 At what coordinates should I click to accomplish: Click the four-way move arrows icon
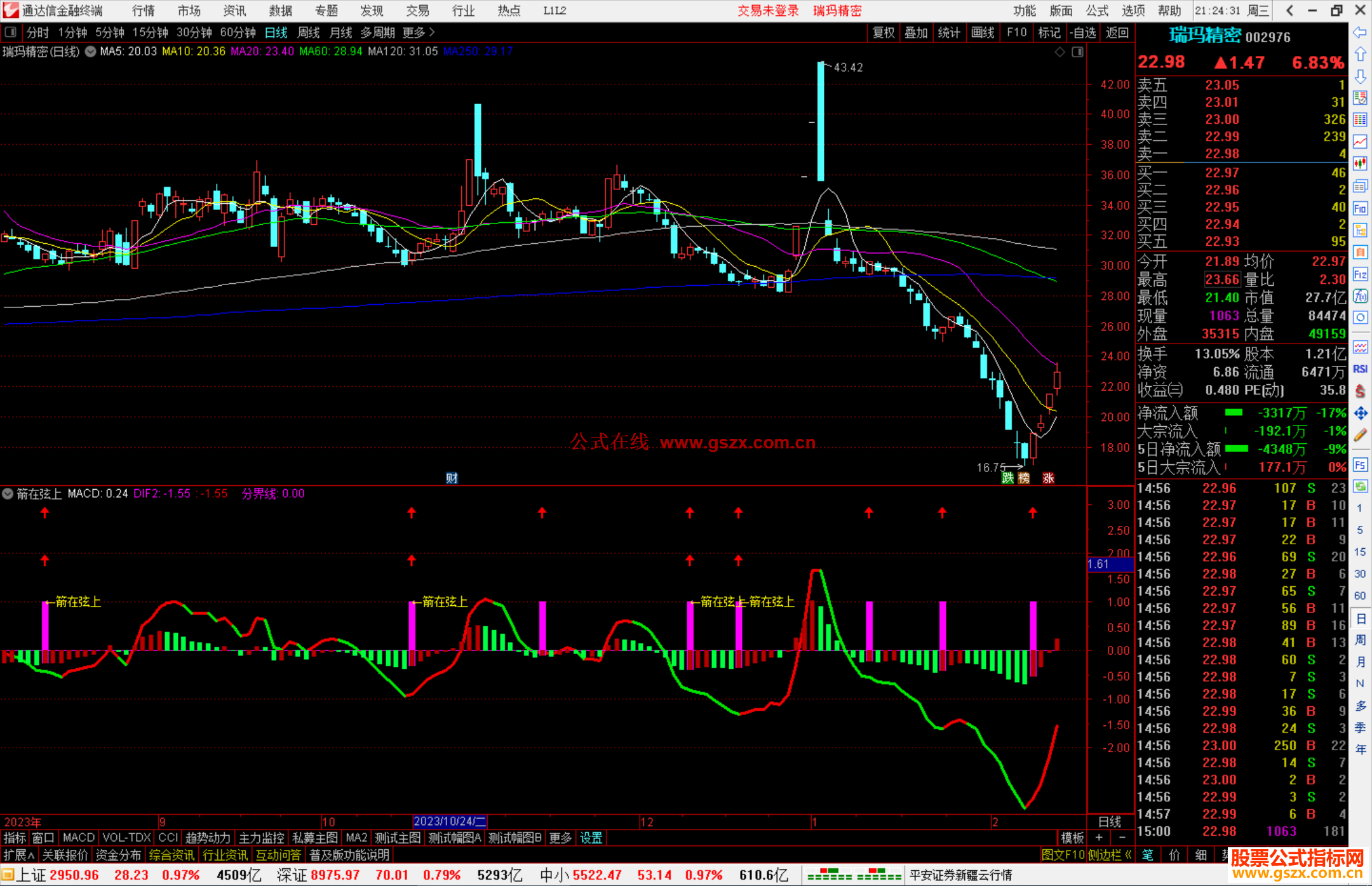point(1360,413)
